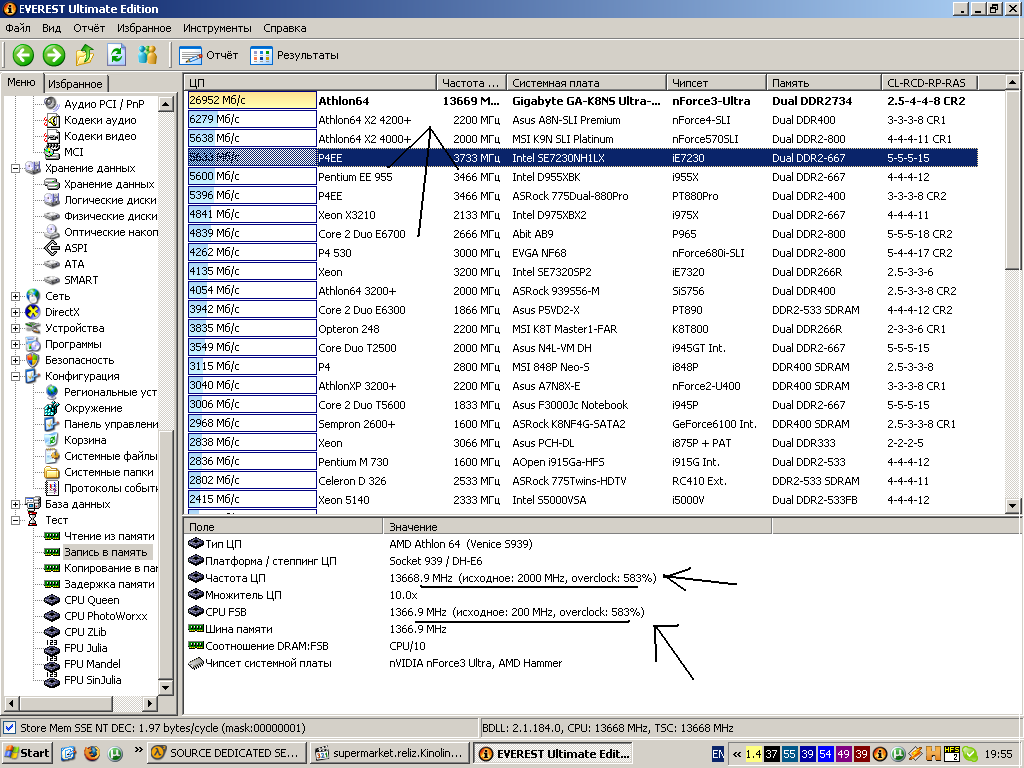Select CPU Queen benchmark
The height and width of the screenshot is (768, 1024).
(x=91, y=600)
